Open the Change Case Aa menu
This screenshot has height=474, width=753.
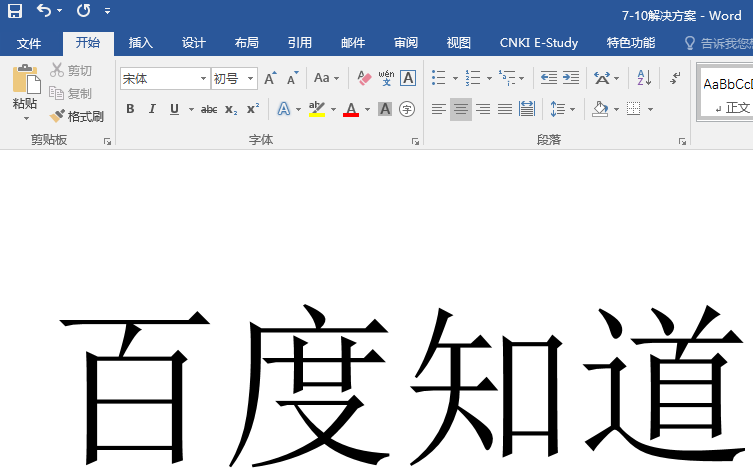[x=327, y=78]
